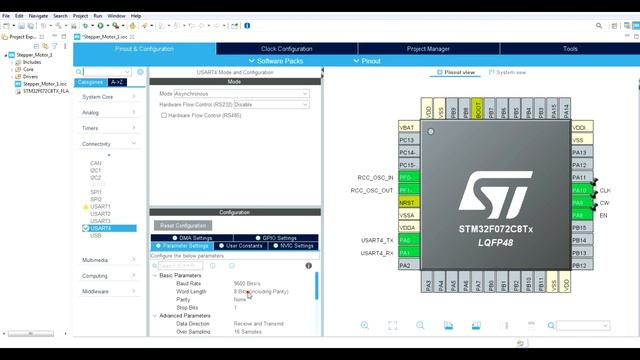
Task: Click the save icon in the toolbar
Action: [x=22, y=26]
